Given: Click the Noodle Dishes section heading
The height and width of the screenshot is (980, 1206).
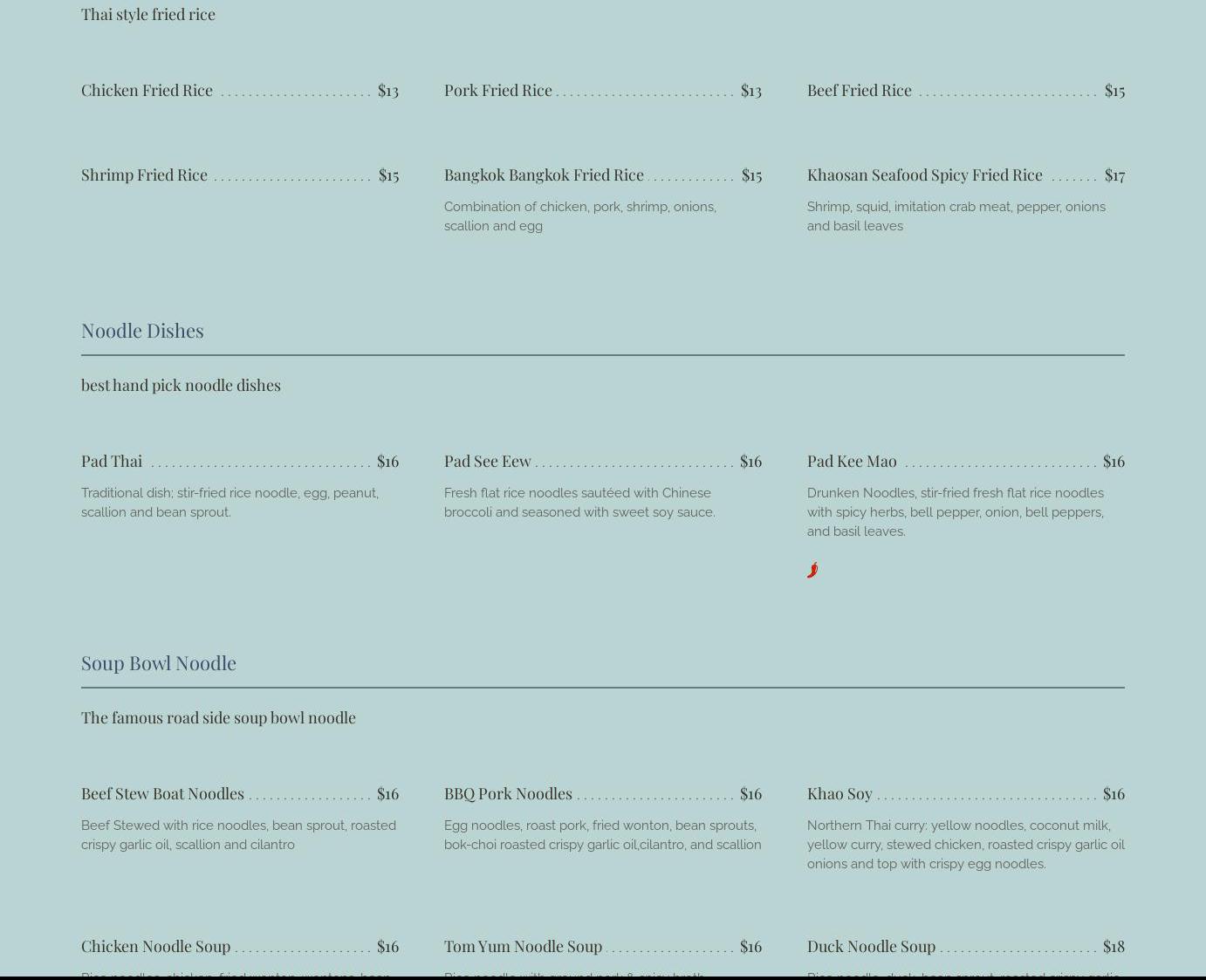Looking at the screenshot, I should [x=142, y=330].
